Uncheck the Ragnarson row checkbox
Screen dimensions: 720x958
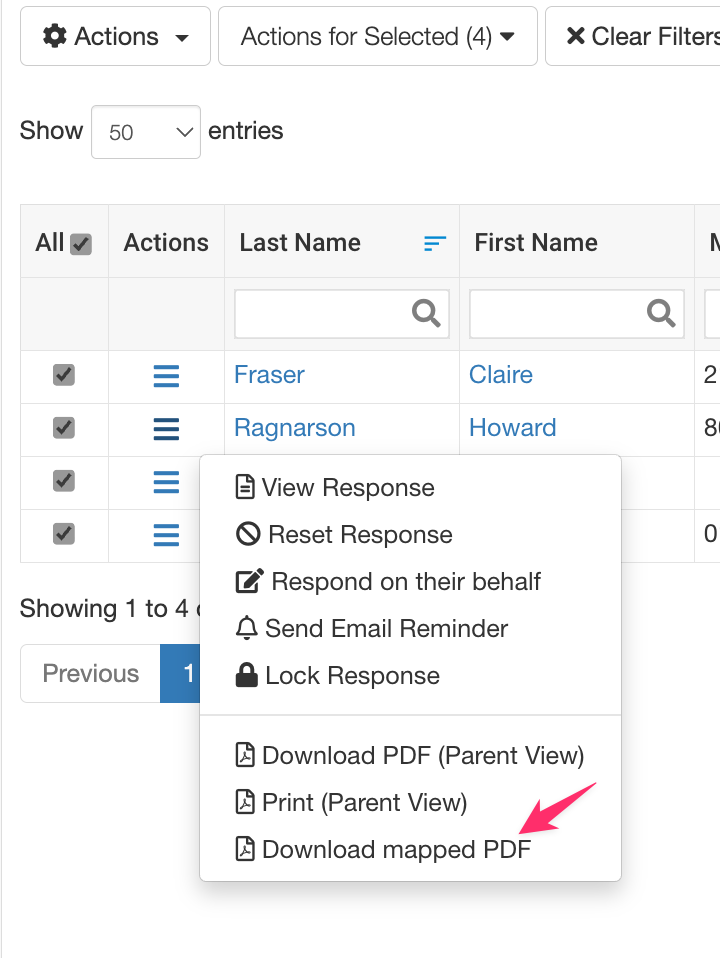coord(64,428)
